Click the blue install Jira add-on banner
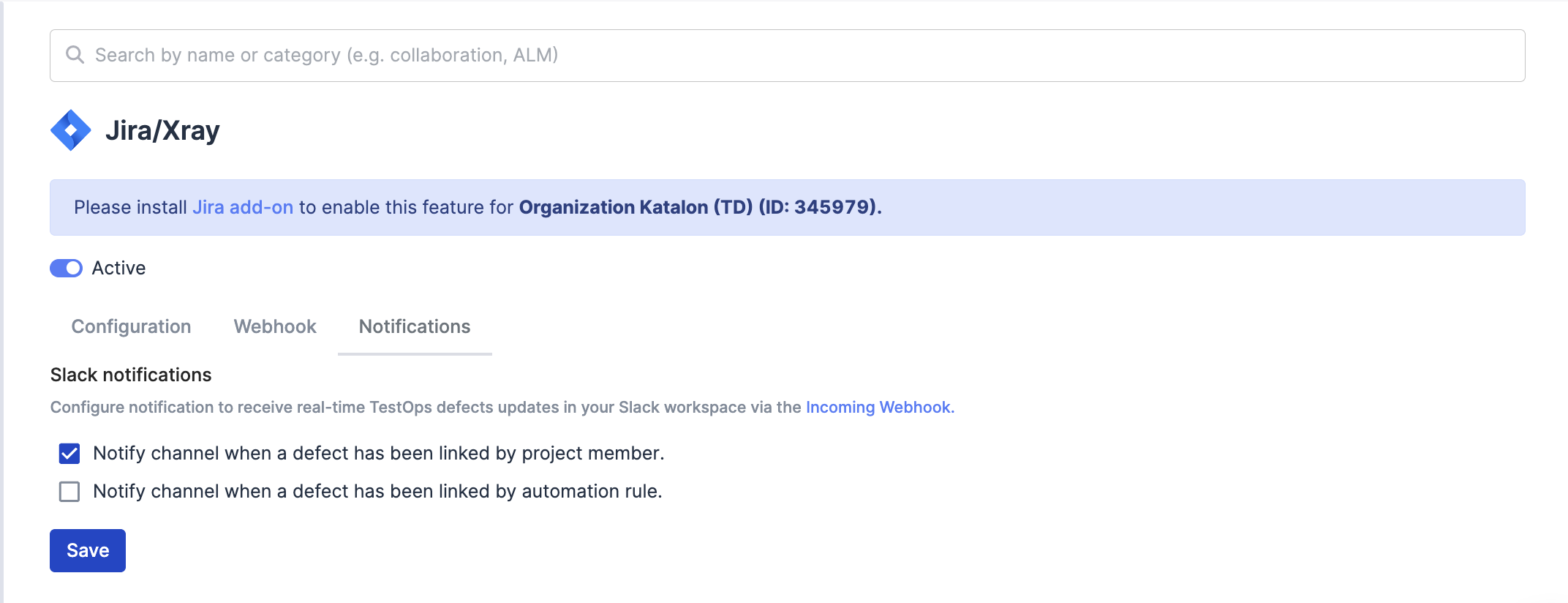The image size is (1568, 603). tap(1170, 208)
